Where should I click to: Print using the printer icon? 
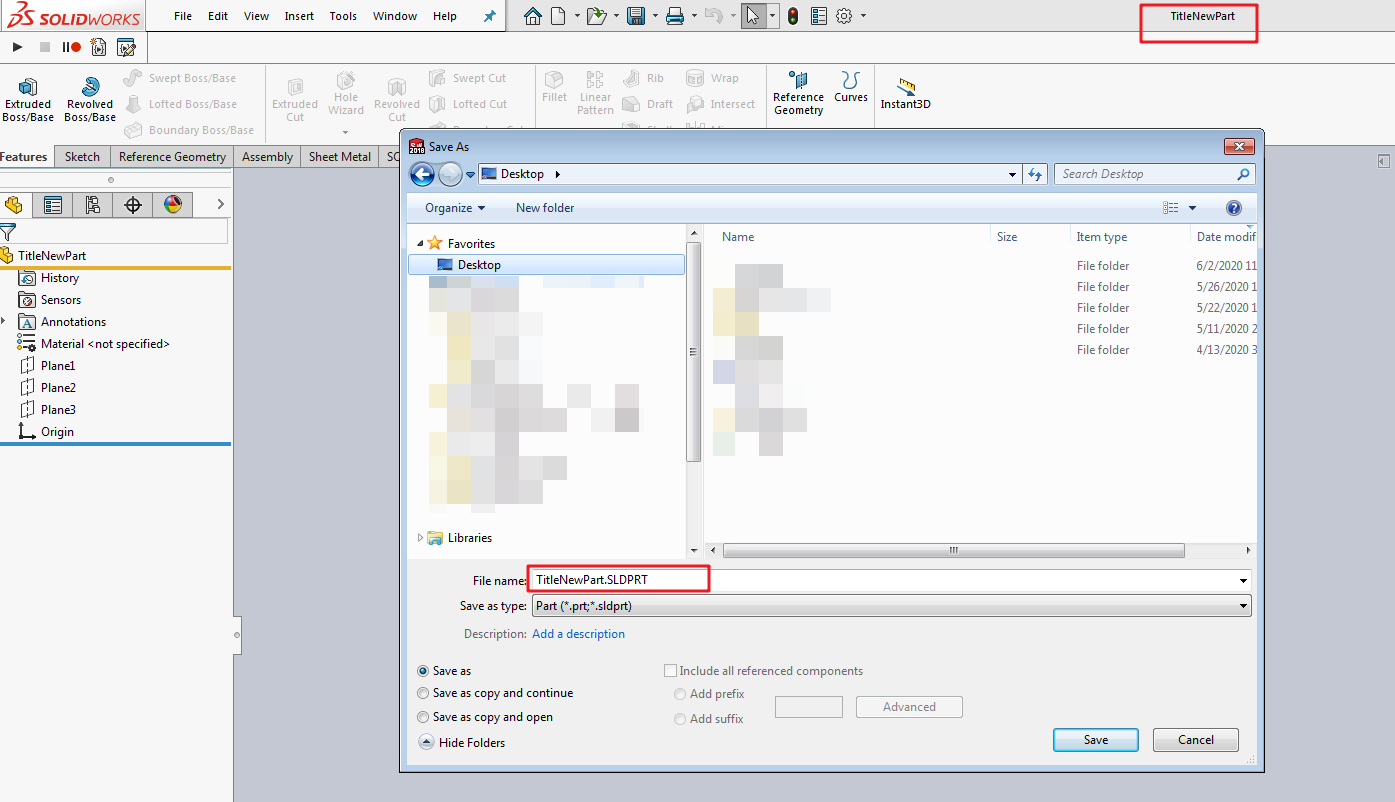(x=675, y=16)
